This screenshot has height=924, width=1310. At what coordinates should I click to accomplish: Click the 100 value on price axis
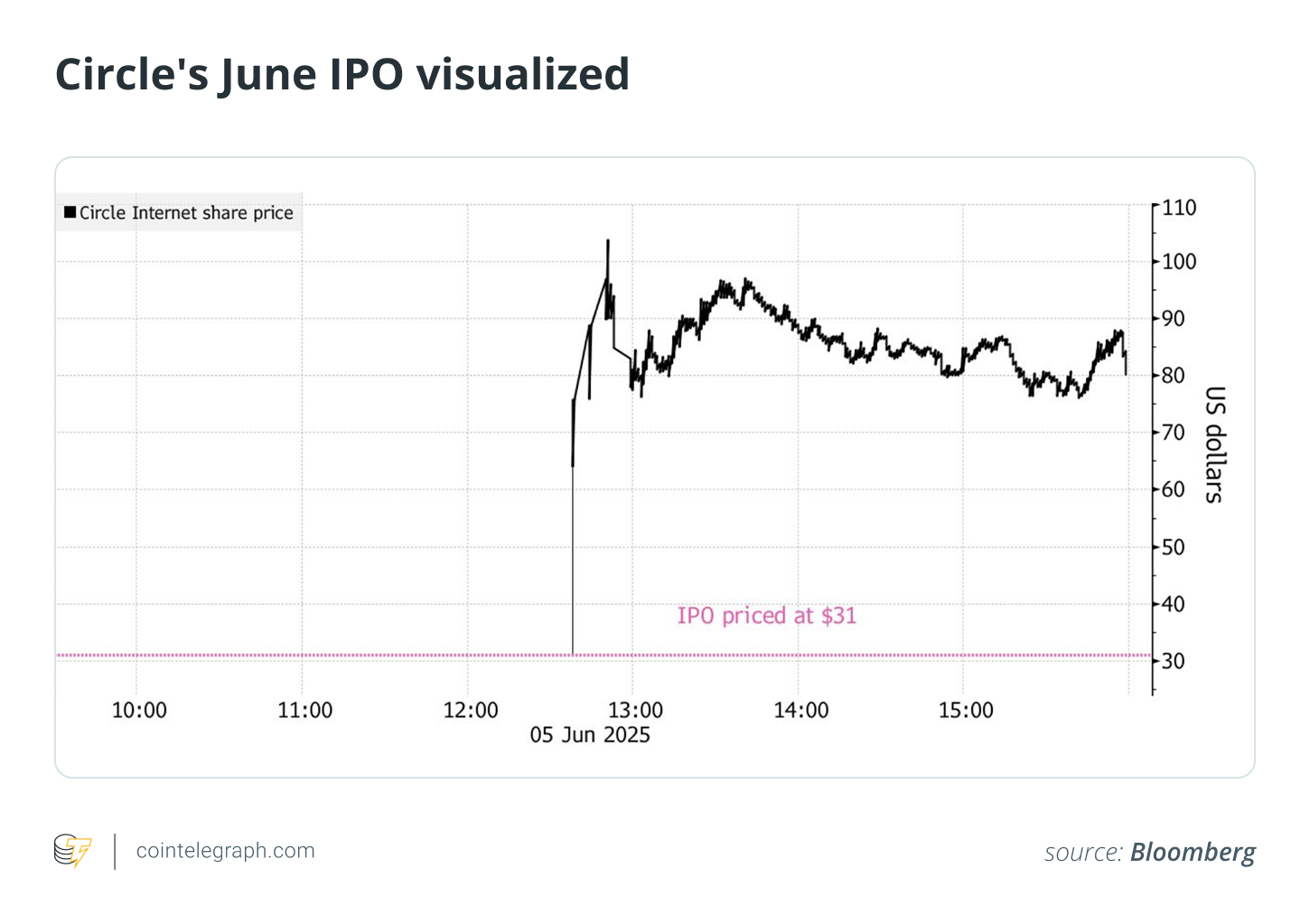click(x=1179, y=262)
